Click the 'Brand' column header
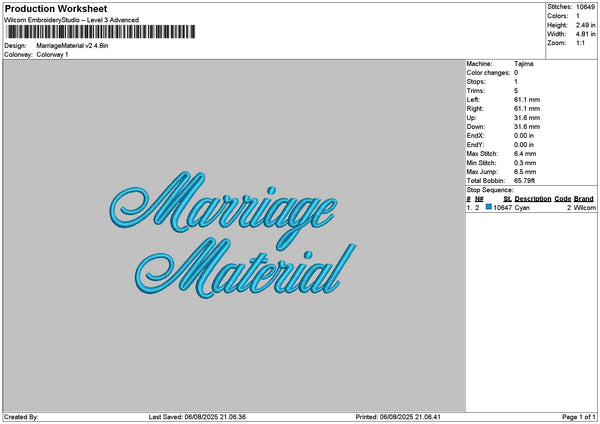 (584, 199)
